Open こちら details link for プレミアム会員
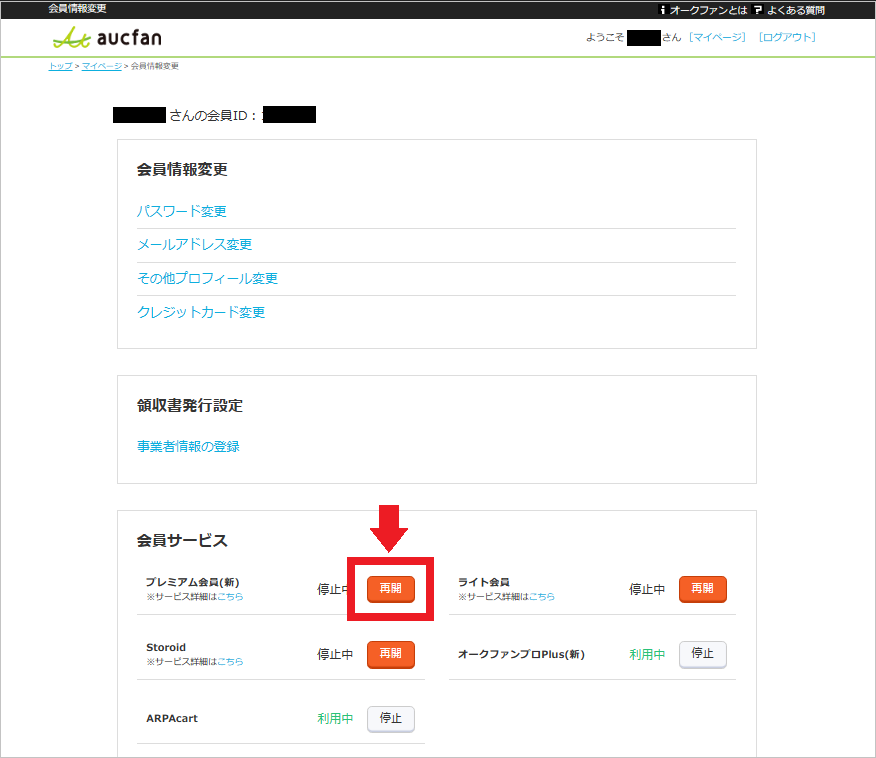Image resolution: width=876 pixels, height=758 pixels. pos(230,597)
